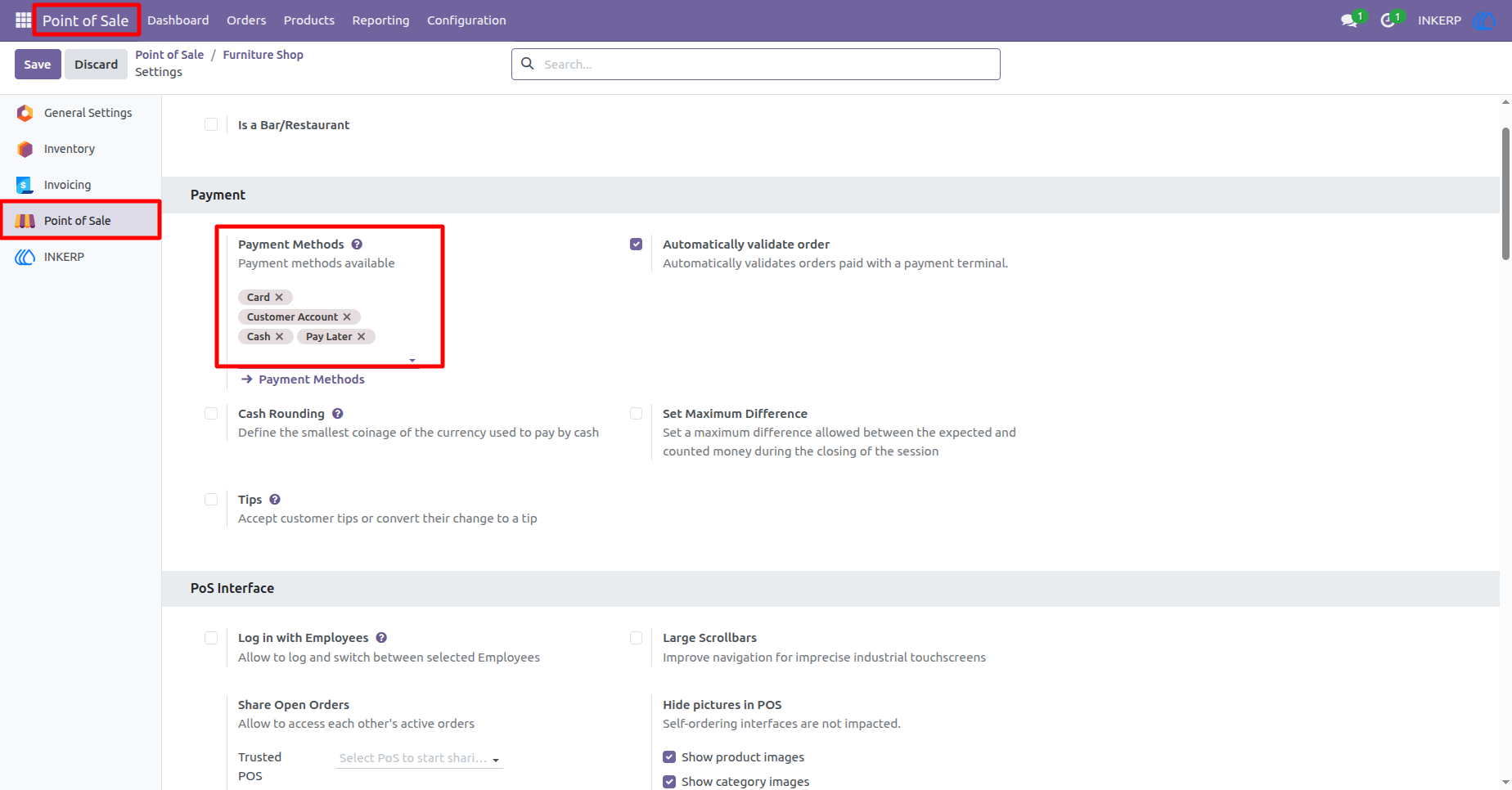Remove the Pay Later tag
Screen dimensions: 1512x790
click(x=361, y=337)
